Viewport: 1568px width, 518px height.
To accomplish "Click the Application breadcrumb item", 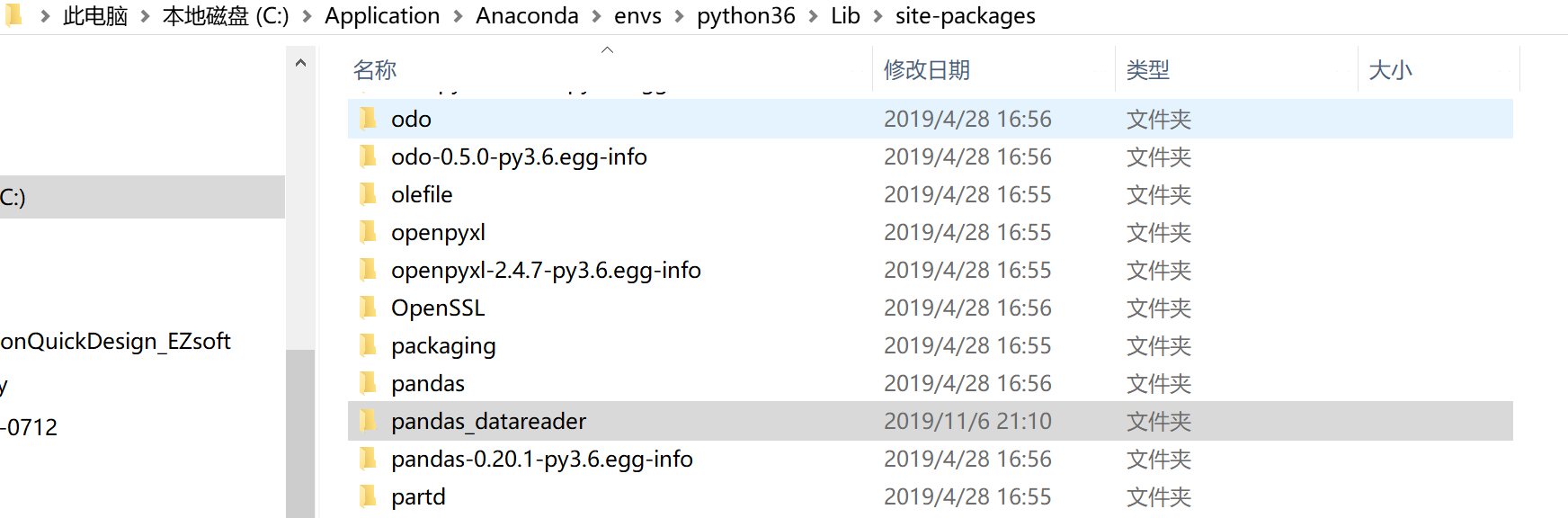I will (382, 15).
